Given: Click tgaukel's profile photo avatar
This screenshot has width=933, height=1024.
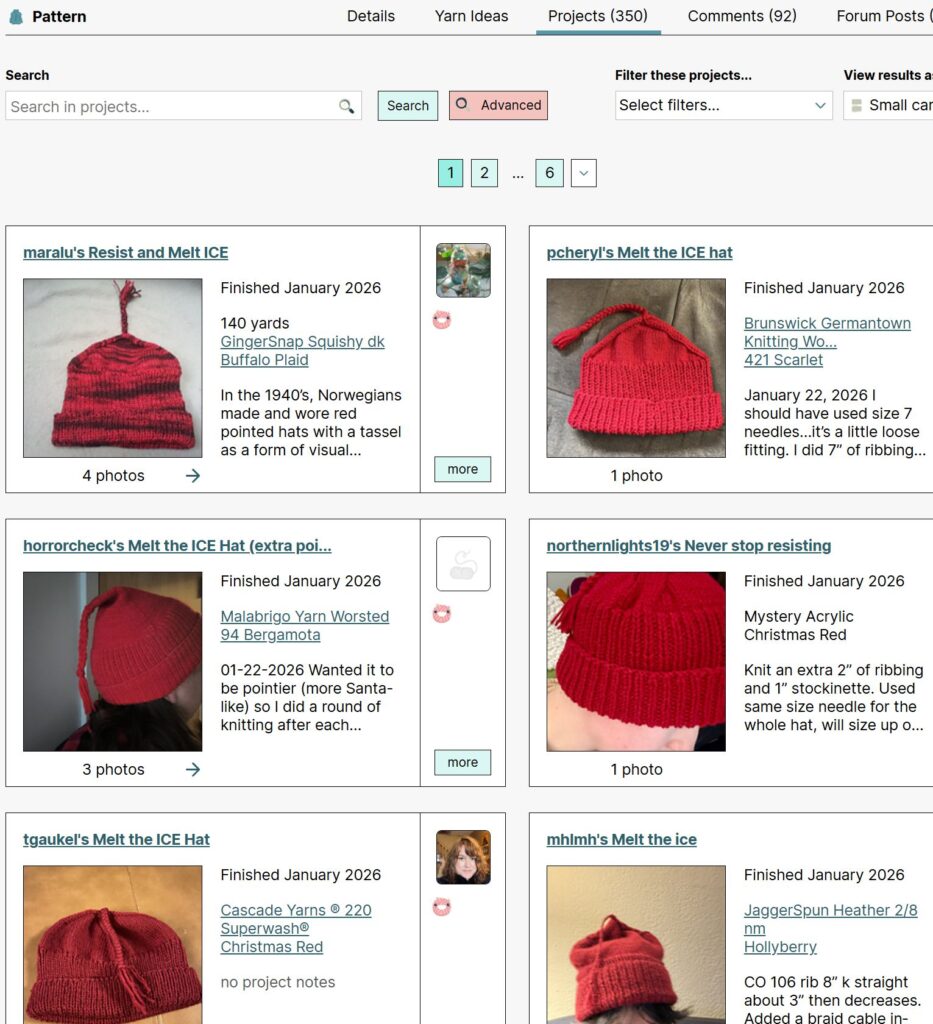Looking at the screenshot, I should click(463, 857).
